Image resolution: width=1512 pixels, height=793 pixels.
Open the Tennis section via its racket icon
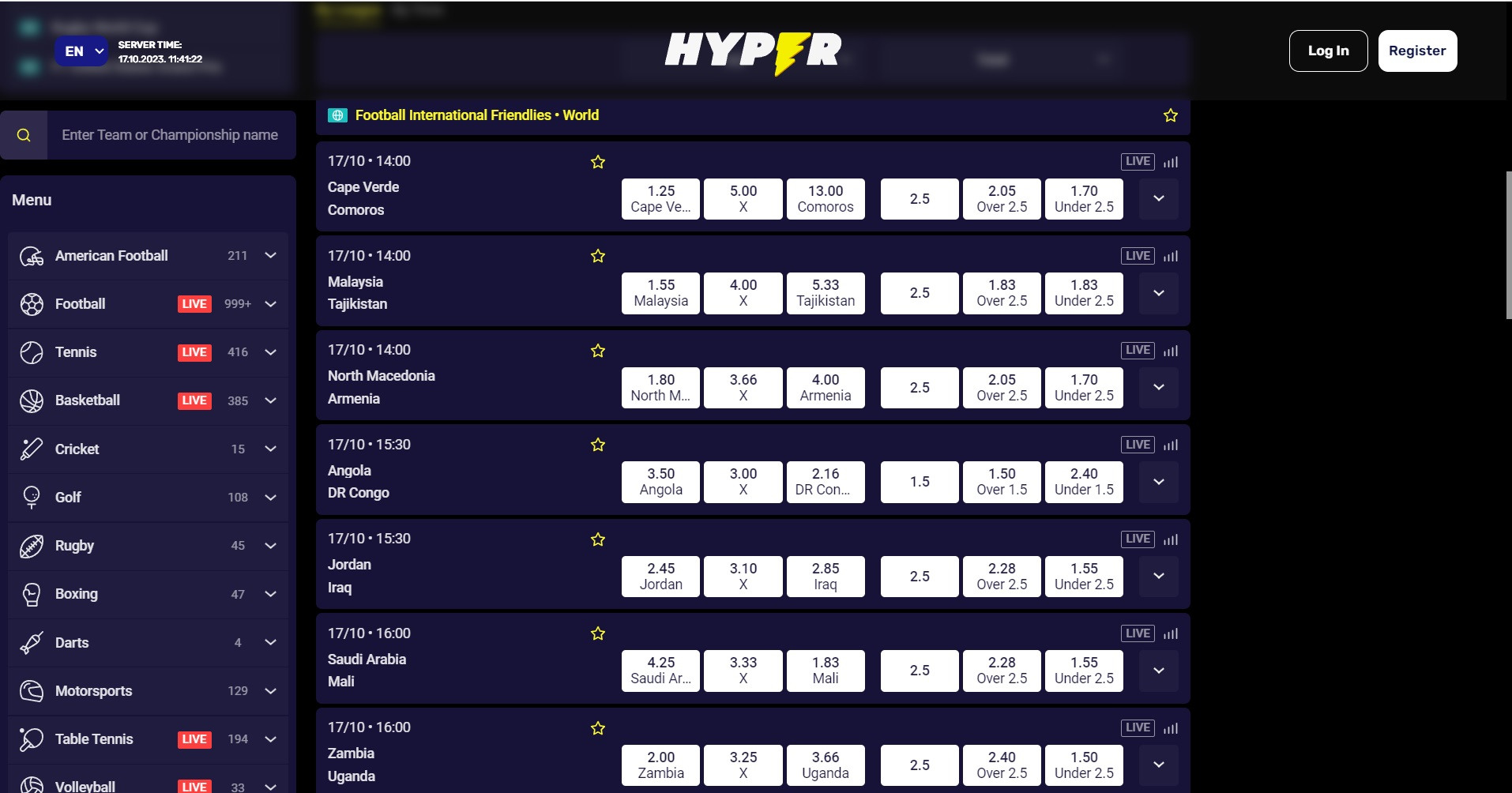point(32,352)
